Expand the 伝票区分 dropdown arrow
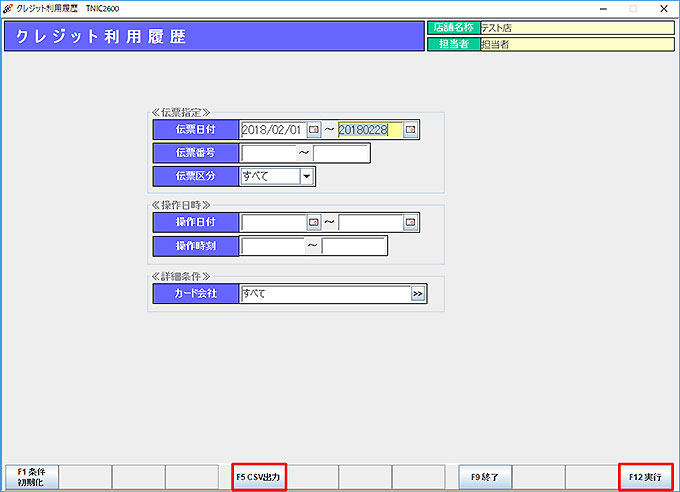 pos(307,176)
